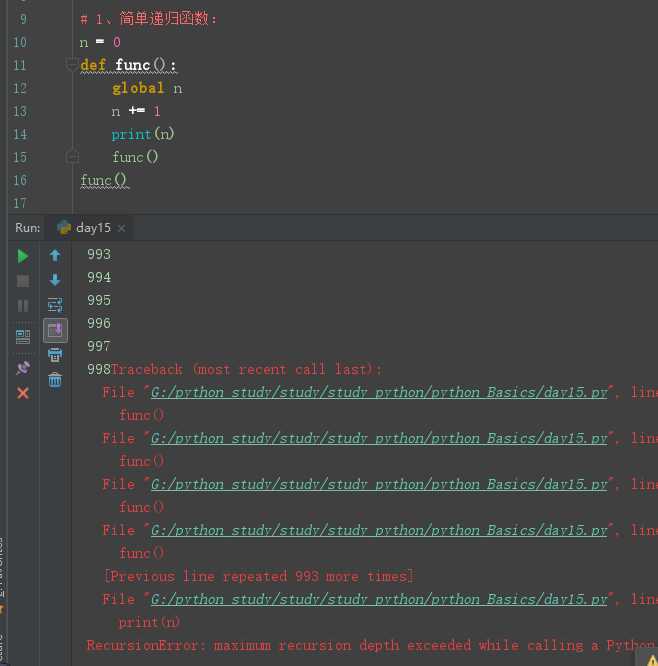The image size is (658, 666).
Task: Pin the Run tab with the pin icon
Action: pos(23,367)
